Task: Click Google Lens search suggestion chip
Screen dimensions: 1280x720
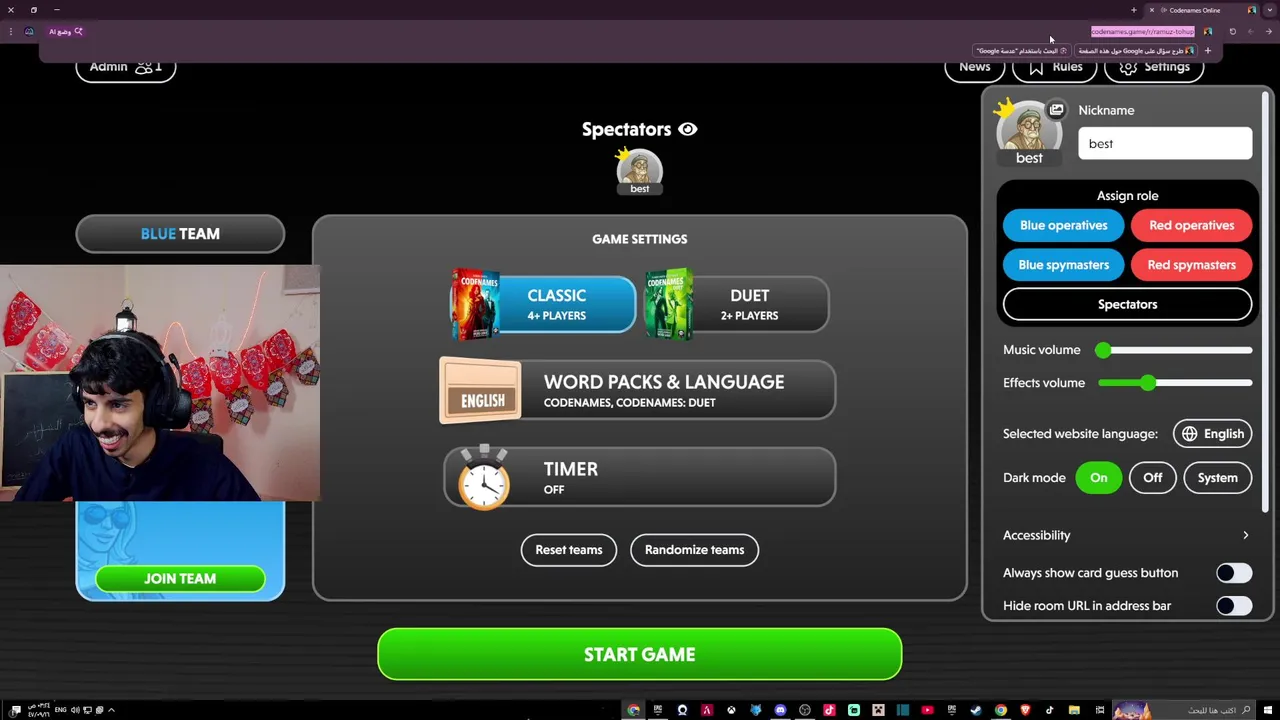Action: (1022, 51)
